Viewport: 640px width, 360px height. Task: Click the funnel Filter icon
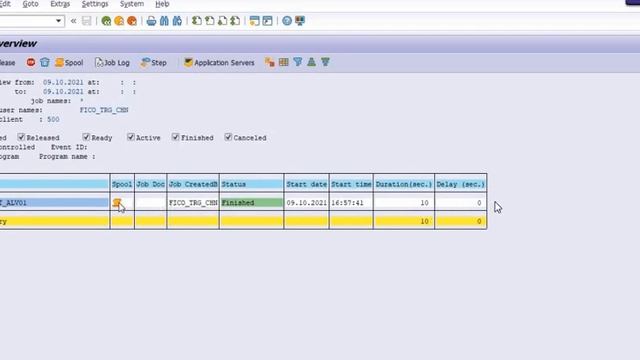[298, 62]
